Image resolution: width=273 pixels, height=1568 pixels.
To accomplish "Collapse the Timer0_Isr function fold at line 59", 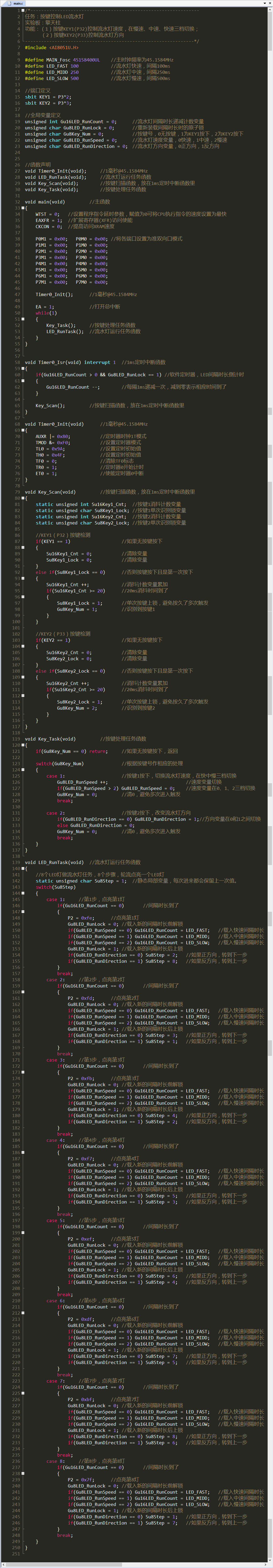I will tap(23, 368).
